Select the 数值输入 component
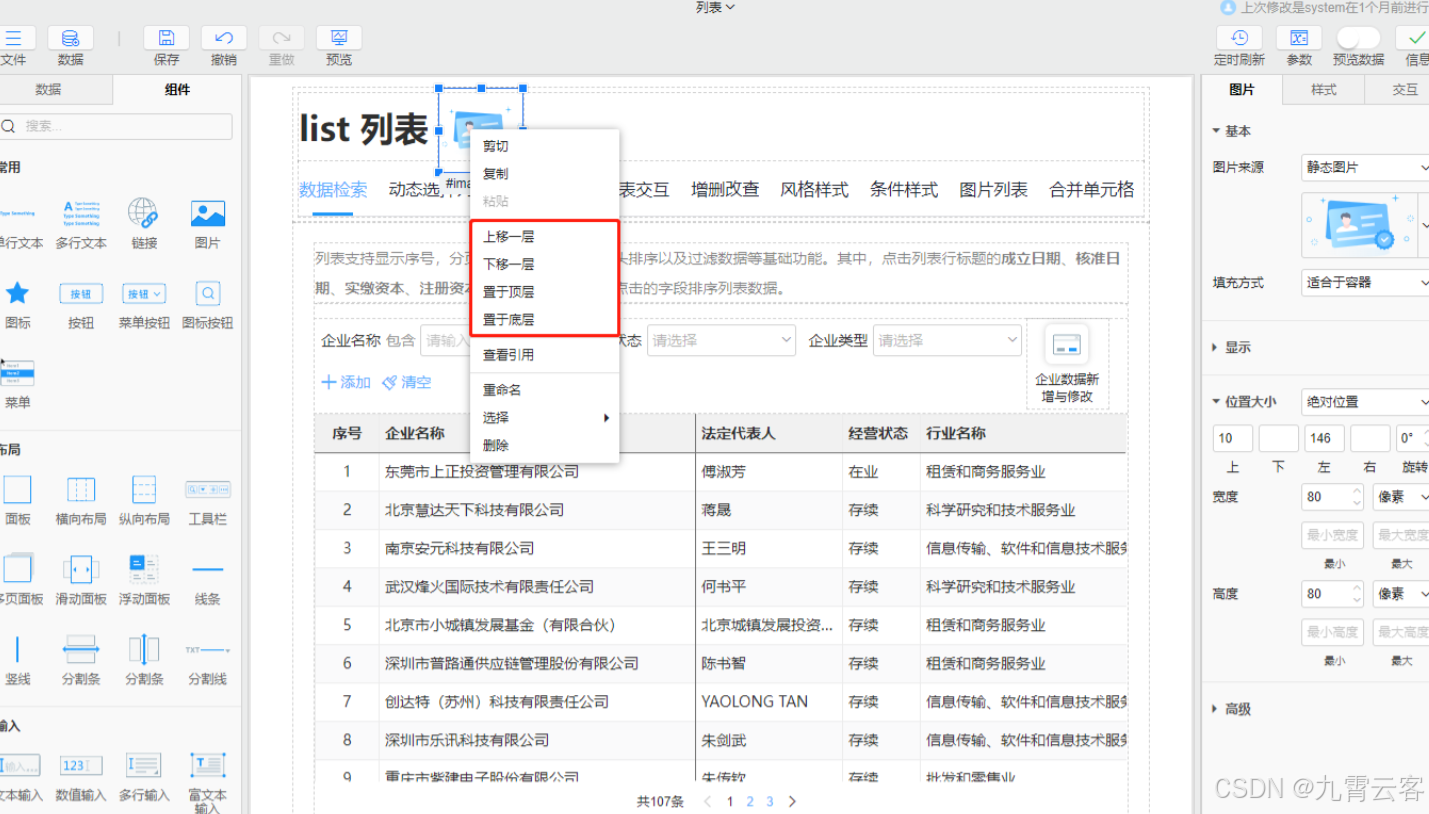Viewport: 1429px width, 814px height. pyautogui.click(x=81, y=776)
